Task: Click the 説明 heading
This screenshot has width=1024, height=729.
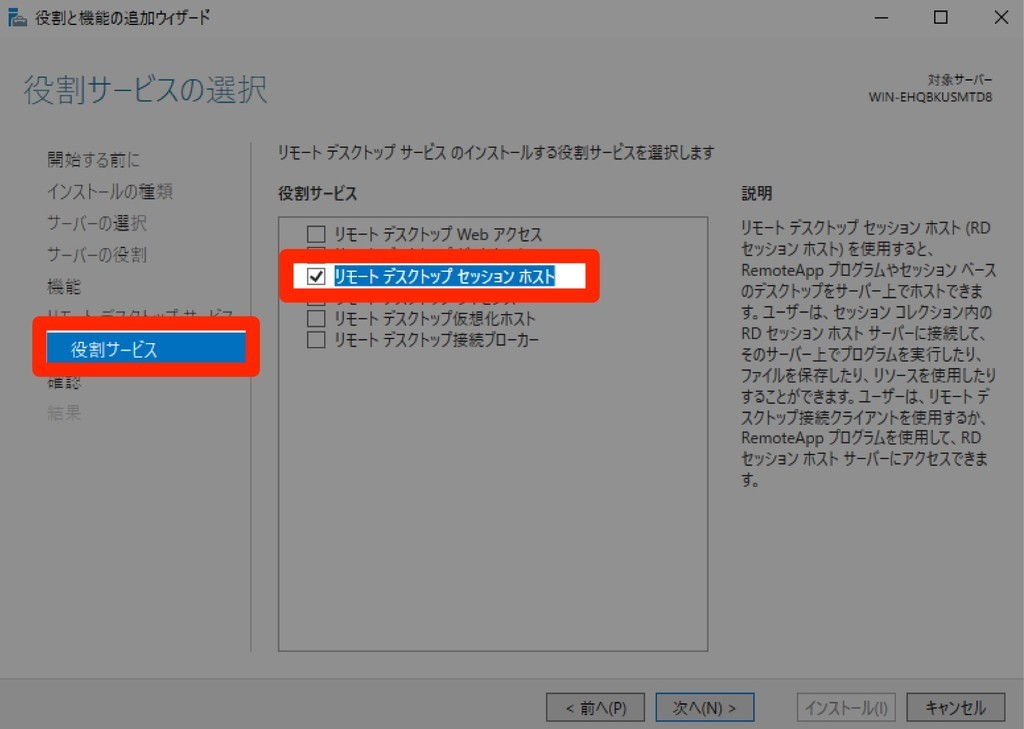Action: pos(757,193)
